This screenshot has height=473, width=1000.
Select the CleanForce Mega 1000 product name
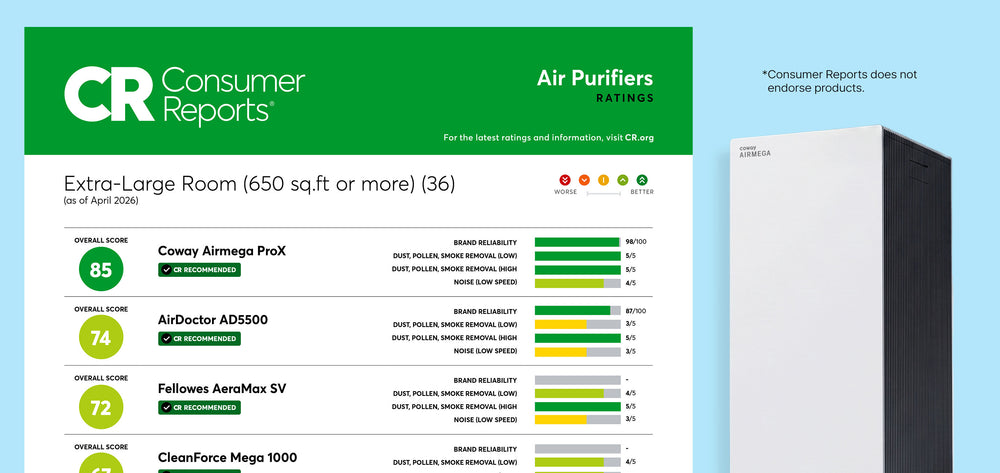pyautogui.click(x=228, y=458)
